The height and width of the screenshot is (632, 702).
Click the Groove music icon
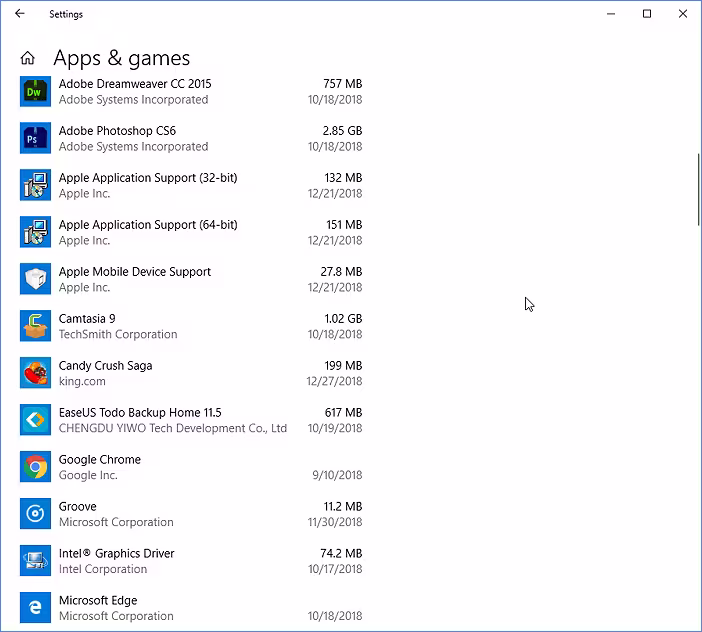[35, 514]
